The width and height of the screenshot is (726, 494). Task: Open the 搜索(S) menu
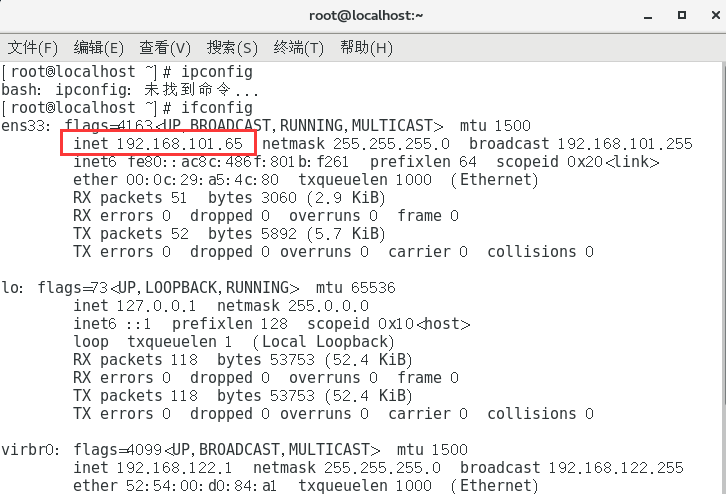[x=232, y=48]
